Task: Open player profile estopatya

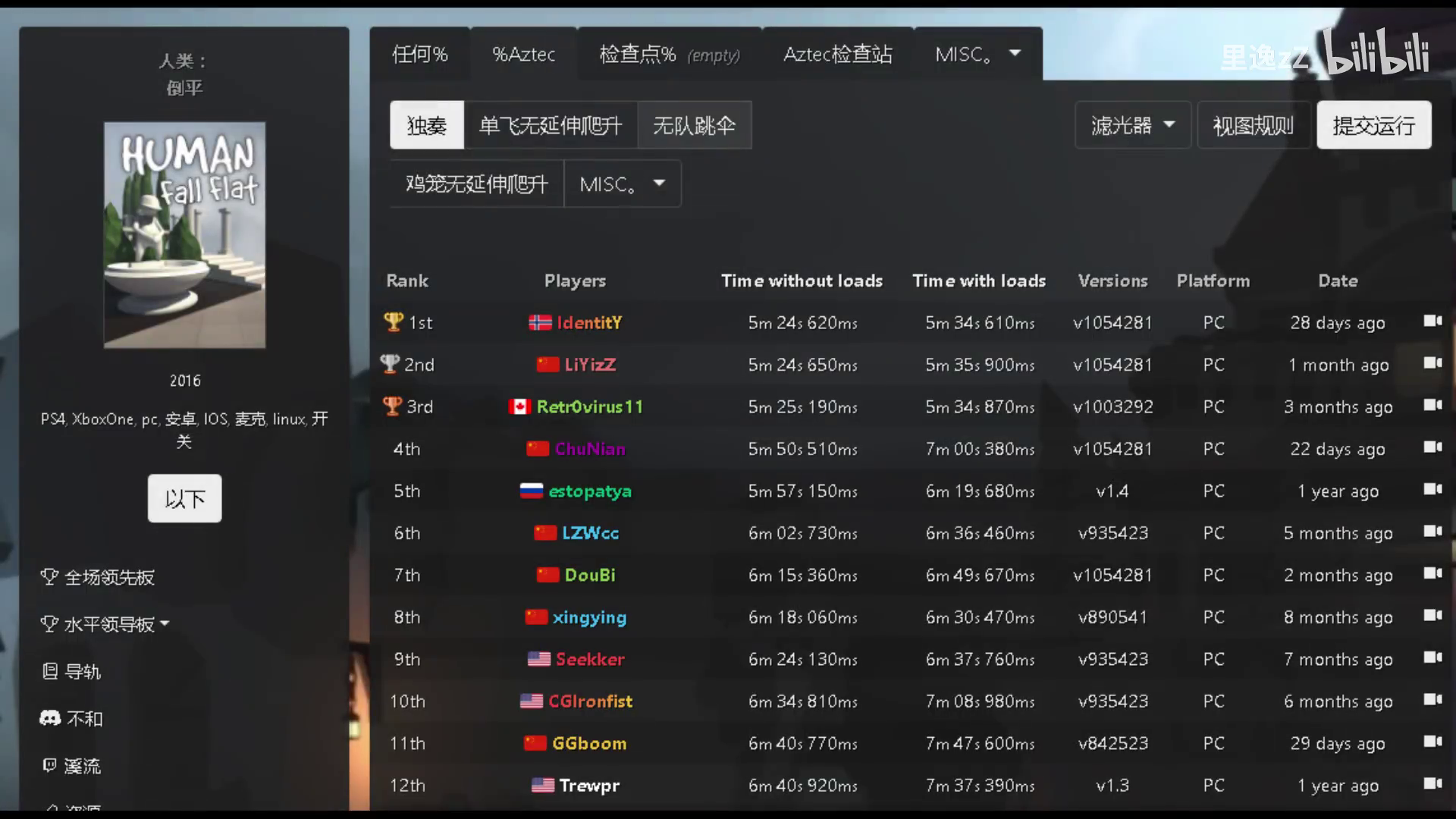Action: pyautogui.click(x=590, y=491)
